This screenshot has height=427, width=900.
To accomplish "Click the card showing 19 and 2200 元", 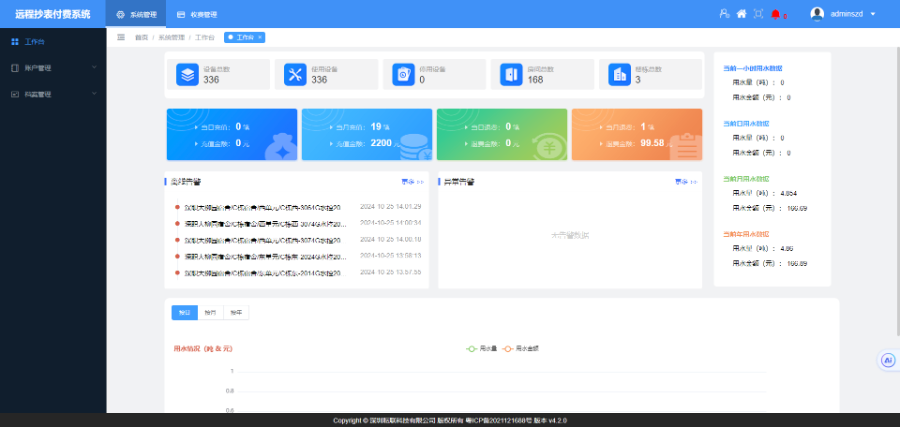I will [x=367, y=134].
